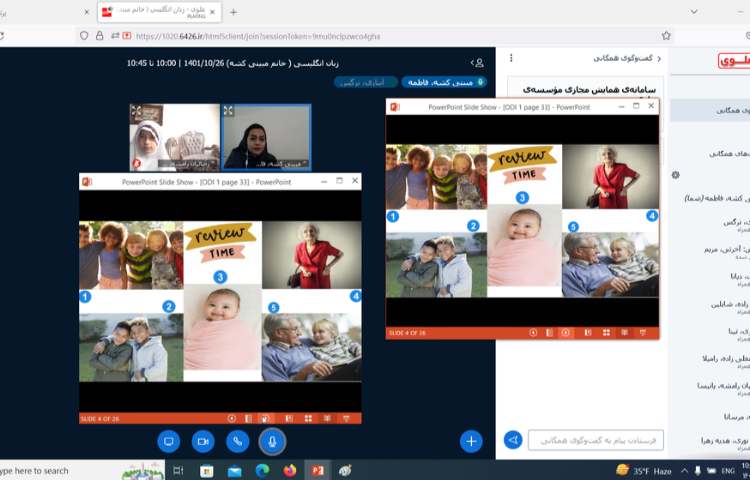Toggle webcam sharing button

[x=203, y=441]
